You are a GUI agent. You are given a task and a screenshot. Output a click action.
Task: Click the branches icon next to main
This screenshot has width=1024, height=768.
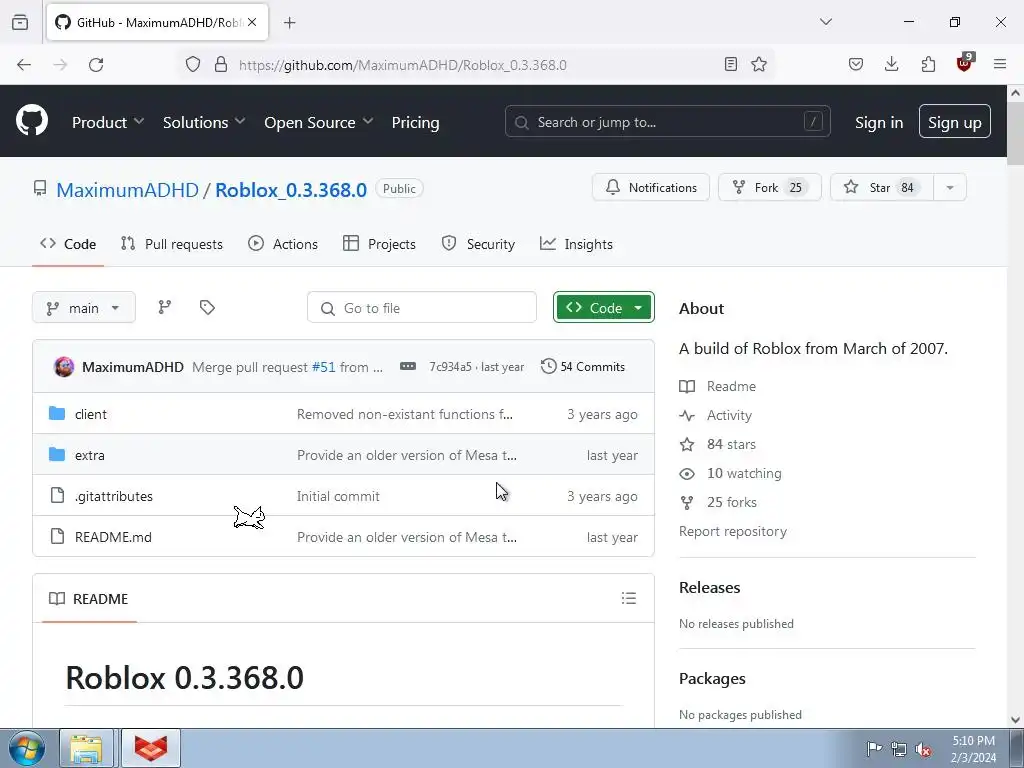tap(165, 307)
